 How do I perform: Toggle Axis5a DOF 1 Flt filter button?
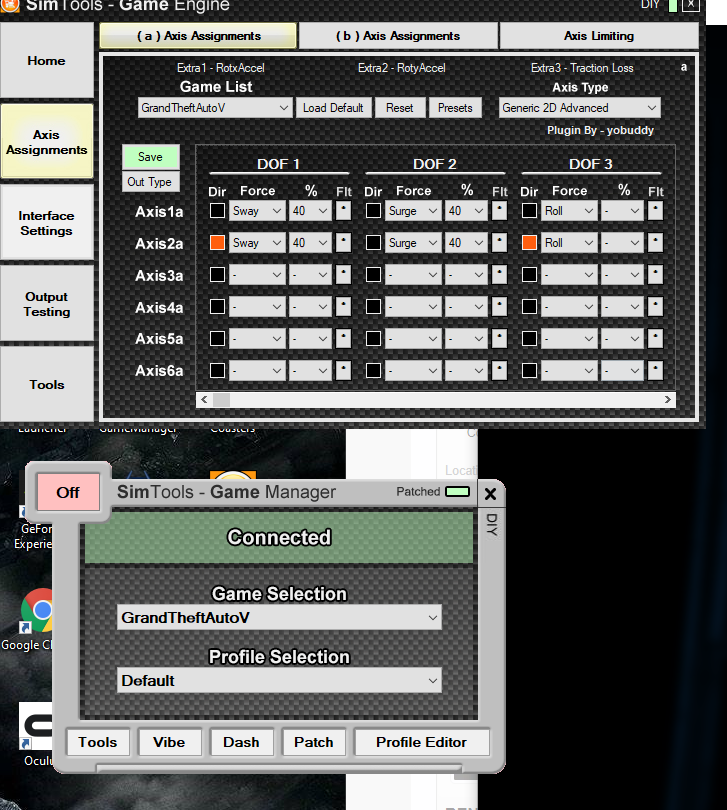pos(344,339)
